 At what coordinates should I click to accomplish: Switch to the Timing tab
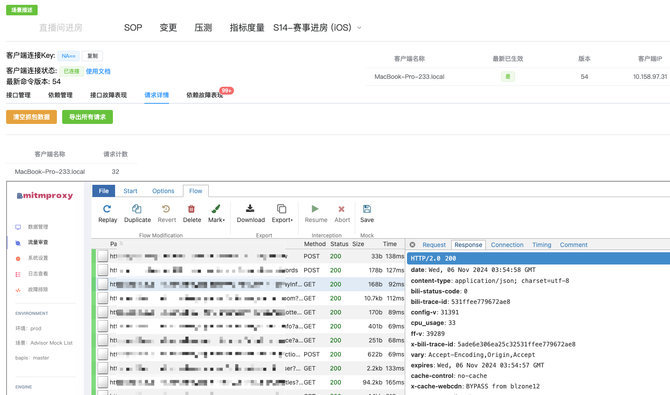[x=541, y=245]
